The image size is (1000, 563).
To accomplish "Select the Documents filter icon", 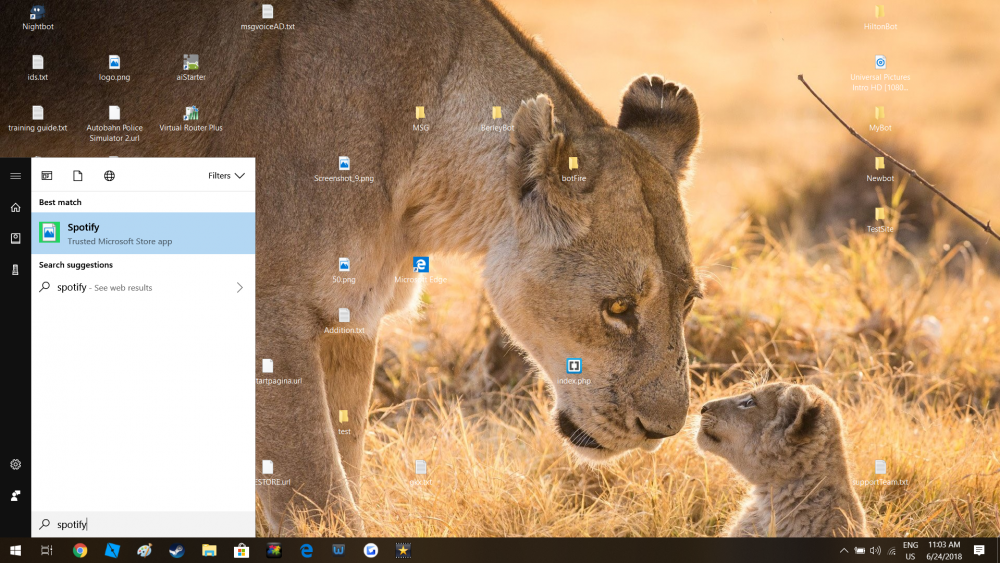I will (x=78, y=176).
